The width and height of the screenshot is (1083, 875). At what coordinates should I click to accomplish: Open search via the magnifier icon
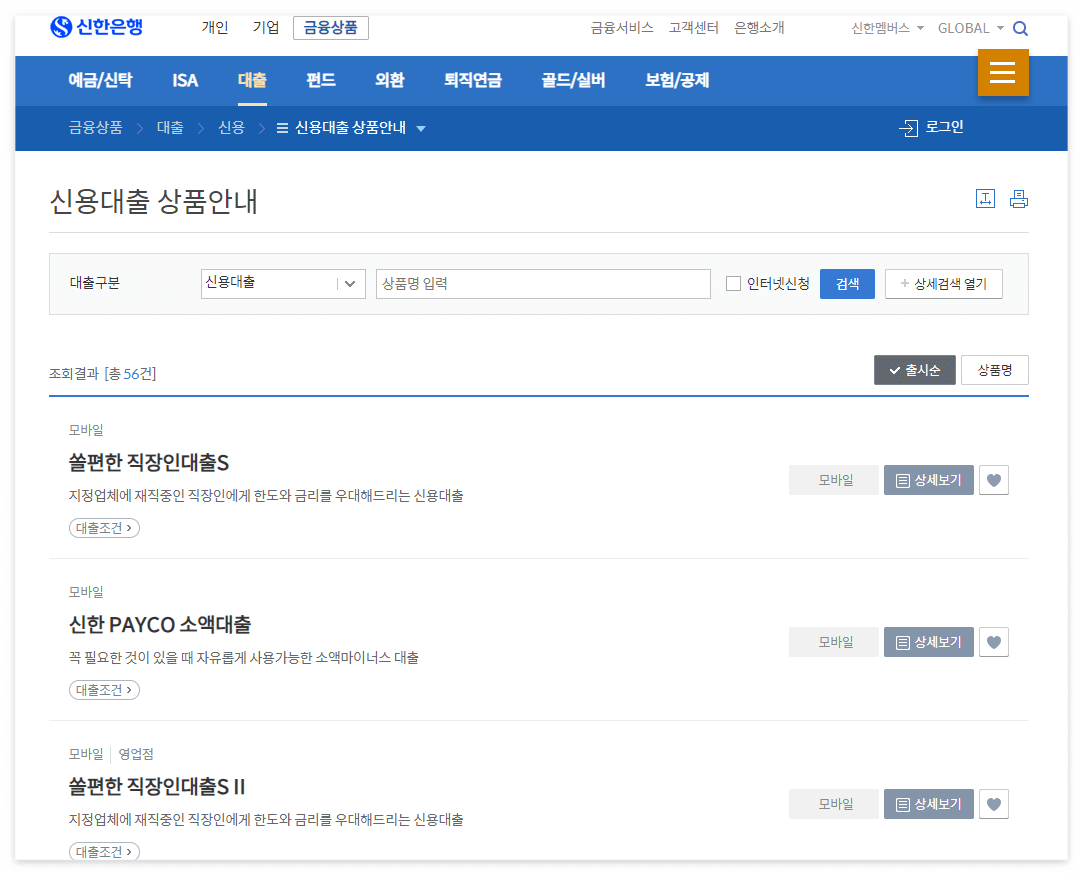(x=1021, y=28)
